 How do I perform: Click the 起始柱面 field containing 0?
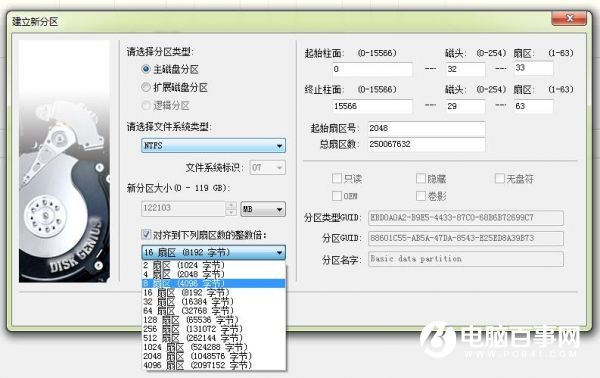point(372,69)
